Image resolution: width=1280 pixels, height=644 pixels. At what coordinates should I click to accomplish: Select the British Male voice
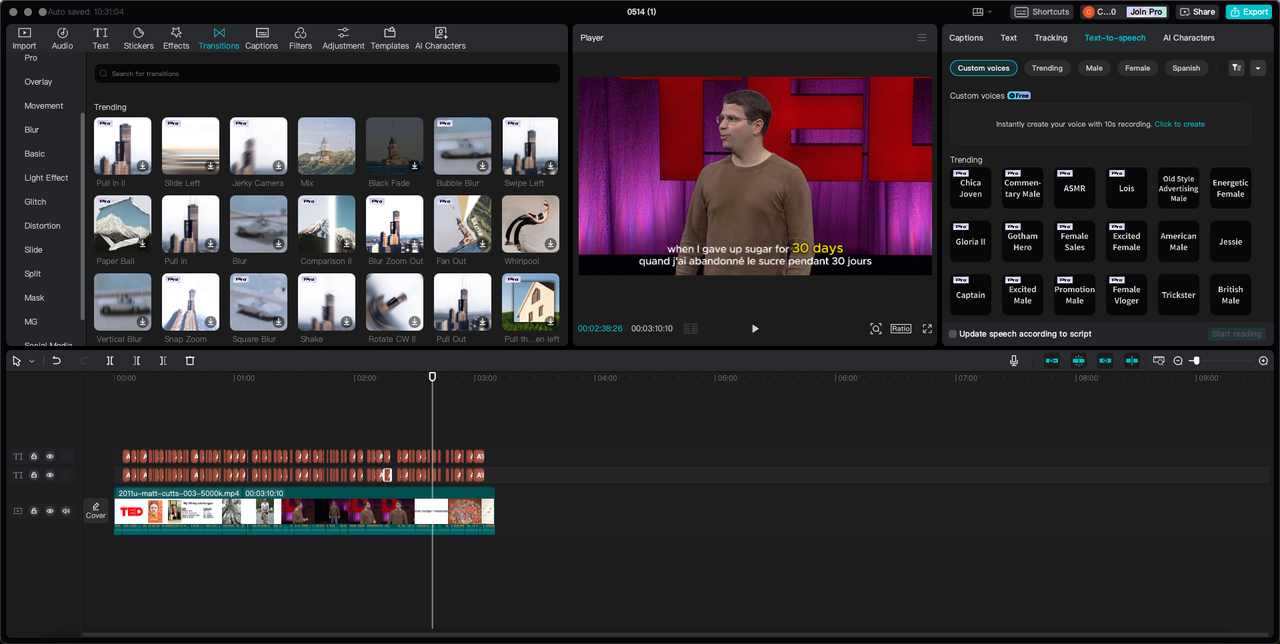1230,295
